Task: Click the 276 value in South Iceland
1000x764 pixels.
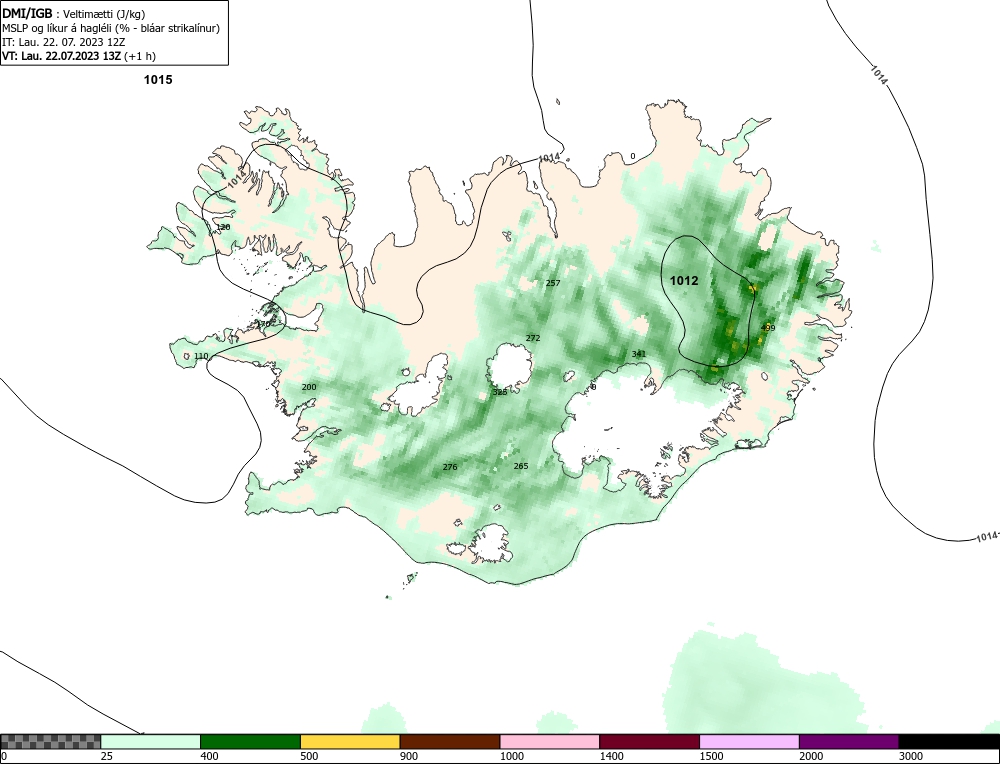Action: pos(450,467)
